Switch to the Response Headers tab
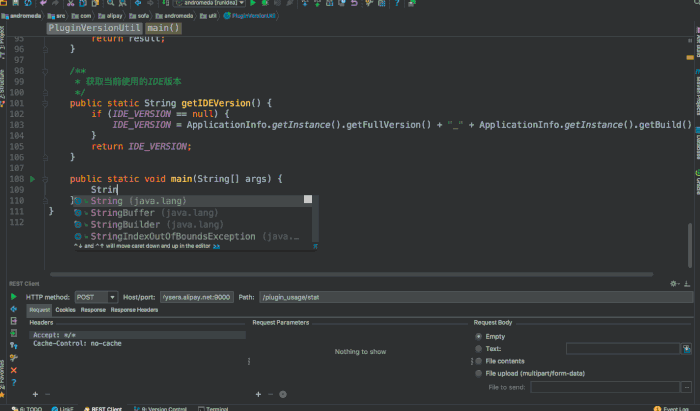Viewport: 700px width, 411px height. tap(133, 310)
